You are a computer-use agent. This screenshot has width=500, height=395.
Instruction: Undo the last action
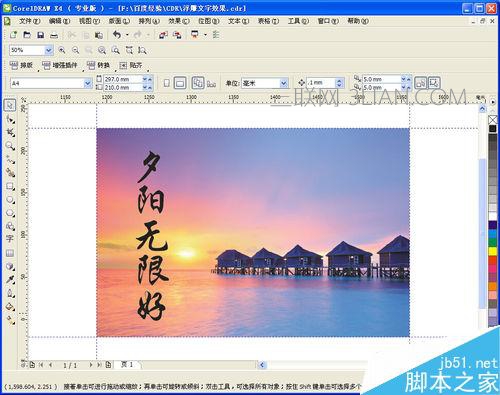pos(117,35)
